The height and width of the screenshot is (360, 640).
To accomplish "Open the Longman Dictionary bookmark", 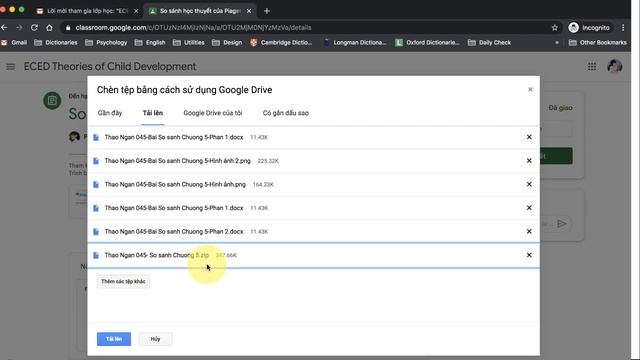I will pos(355,42).
